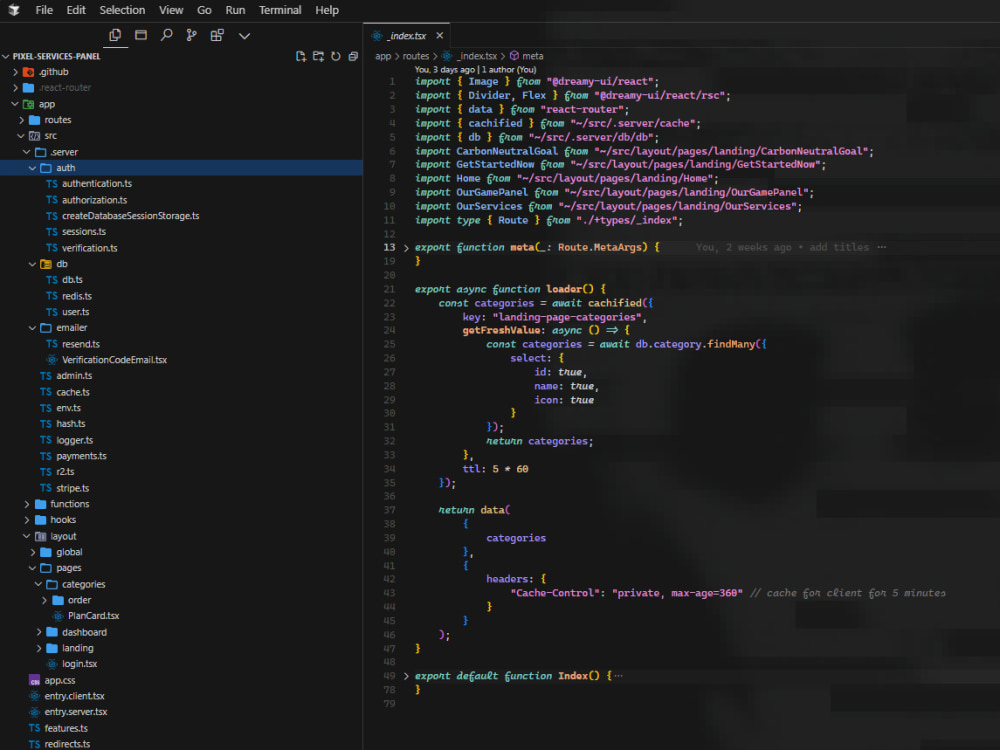Screen dimensions: 1000x750
Task: Open redis.ts file
Action: coord(77,296)
